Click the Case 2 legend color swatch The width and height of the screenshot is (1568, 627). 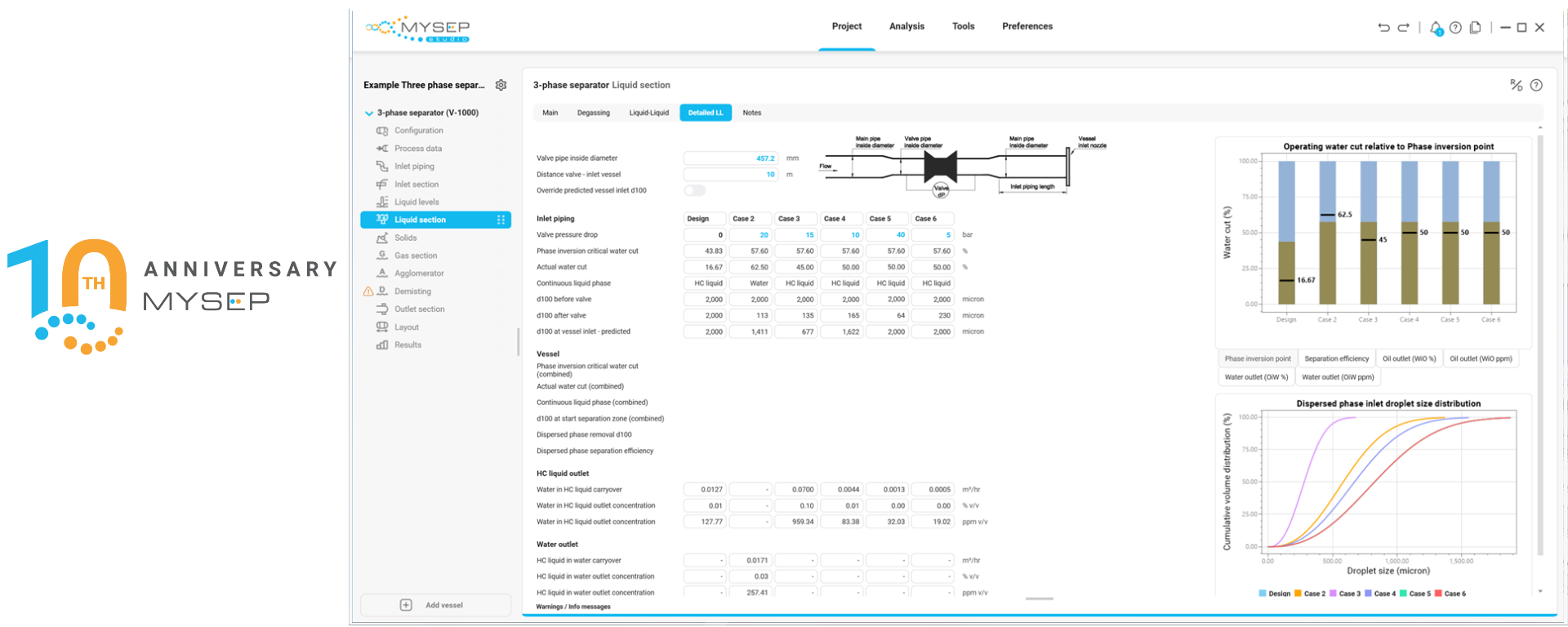(x=1298, y=594)
